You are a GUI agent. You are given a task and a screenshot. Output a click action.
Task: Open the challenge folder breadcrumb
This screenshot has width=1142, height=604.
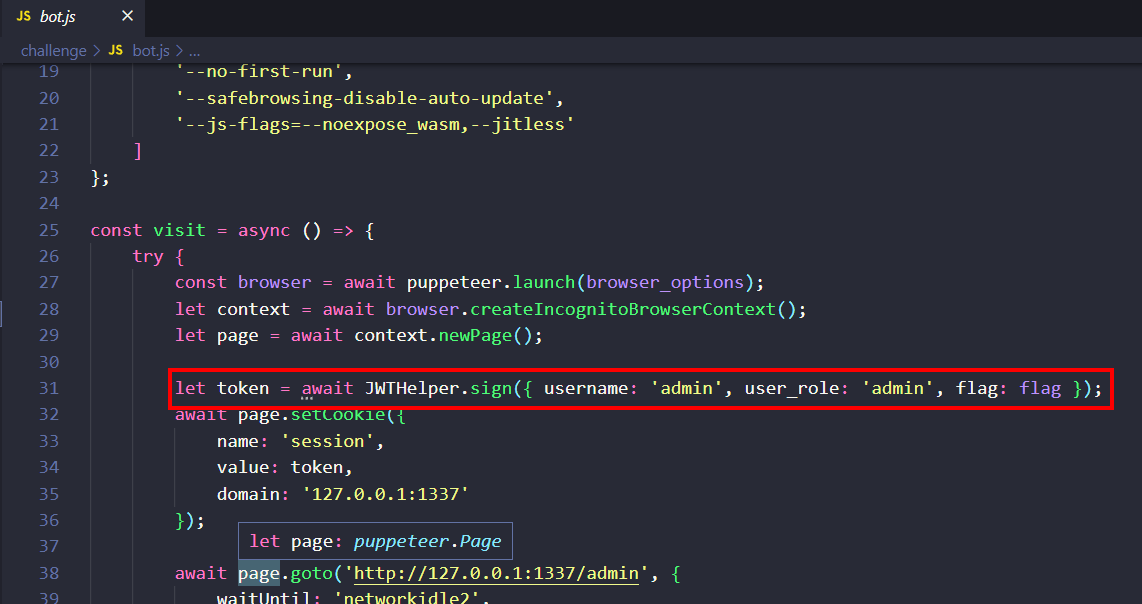53,50
